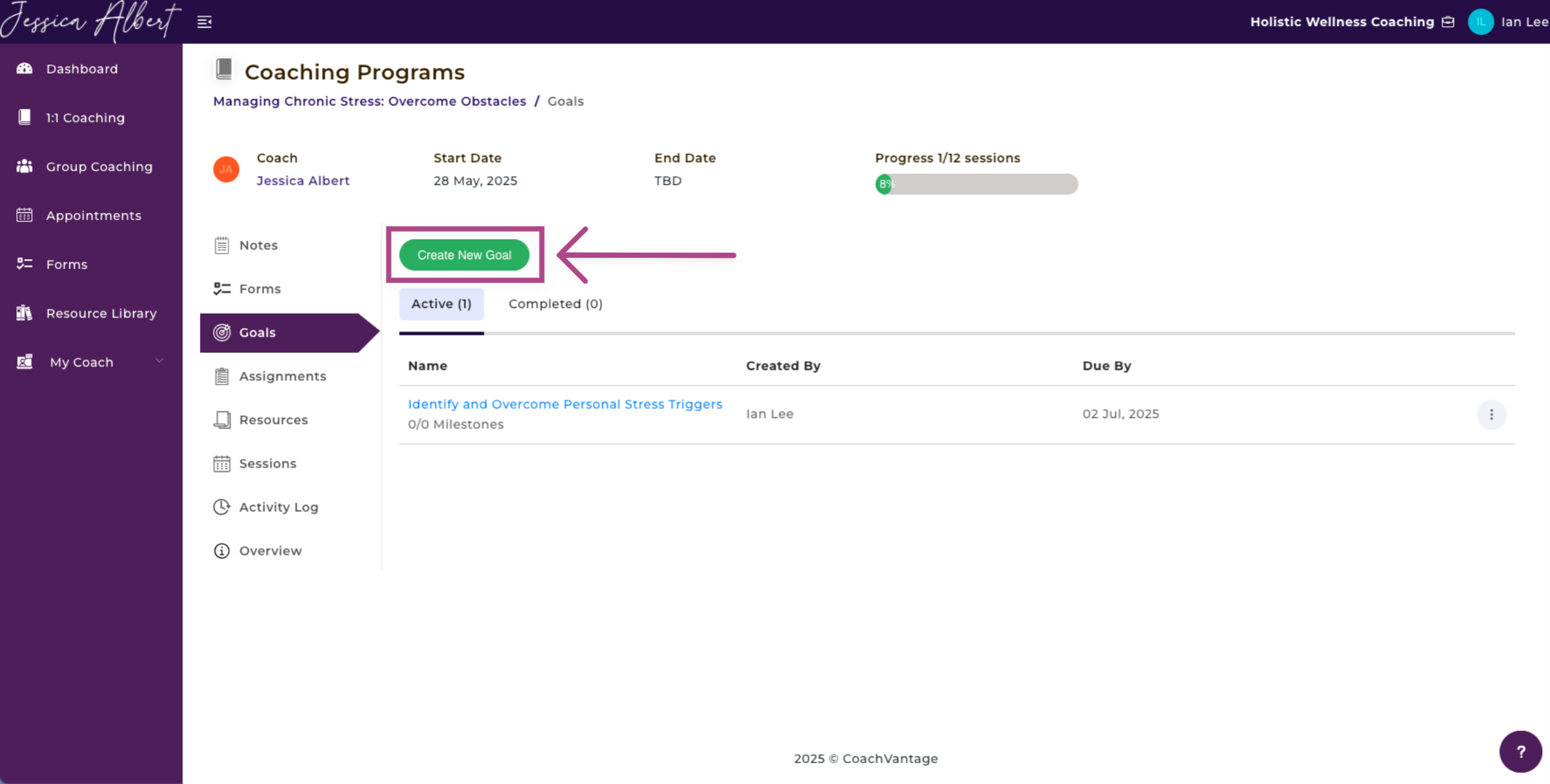Click the 8% session progress bar
The height and width of the screenshot is (784, 1550).
pos(976,184)
